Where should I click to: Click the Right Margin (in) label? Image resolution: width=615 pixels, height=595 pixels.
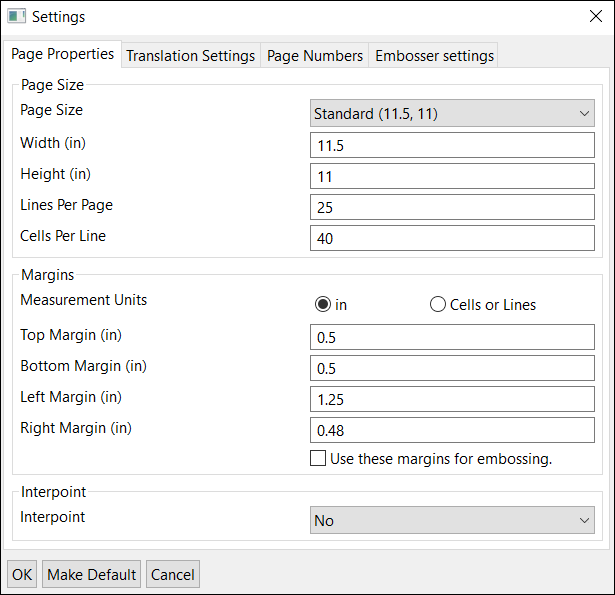point(76,428)
